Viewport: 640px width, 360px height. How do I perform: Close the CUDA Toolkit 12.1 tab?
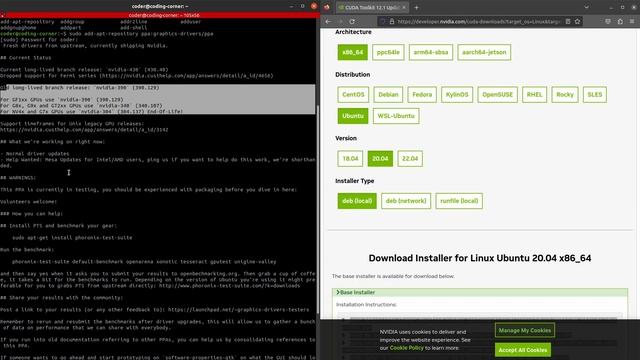click(404, 7)
